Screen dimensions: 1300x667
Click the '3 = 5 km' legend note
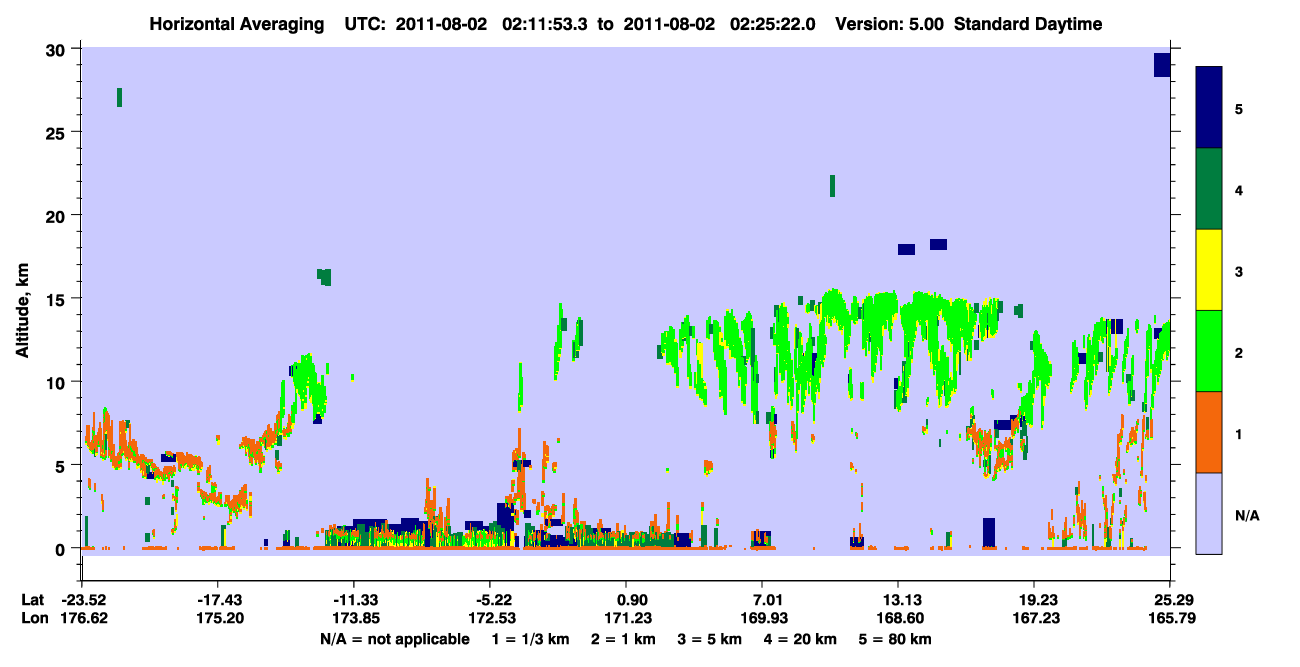[710, 639]
